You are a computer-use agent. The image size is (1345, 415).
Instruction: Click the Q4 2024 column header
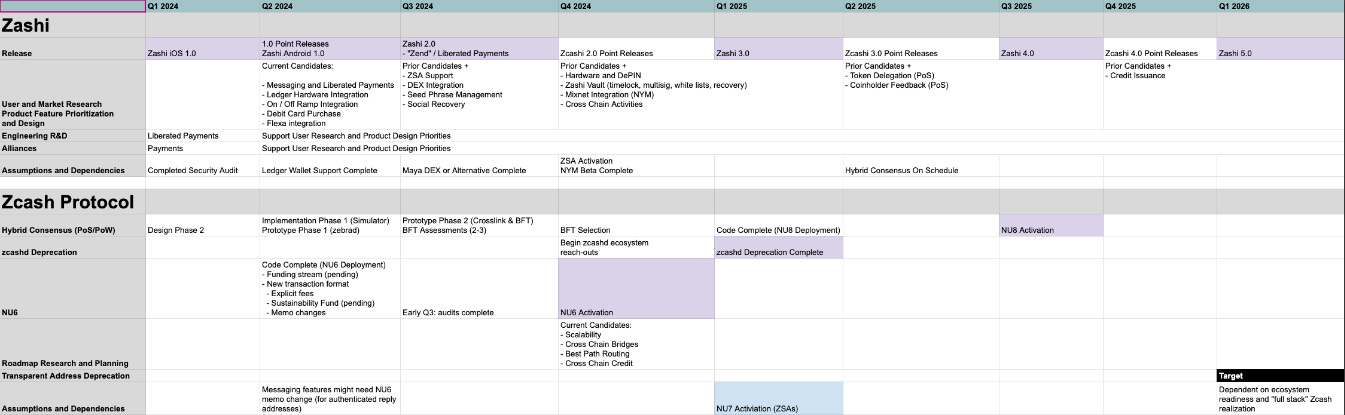tap(635, 6)
